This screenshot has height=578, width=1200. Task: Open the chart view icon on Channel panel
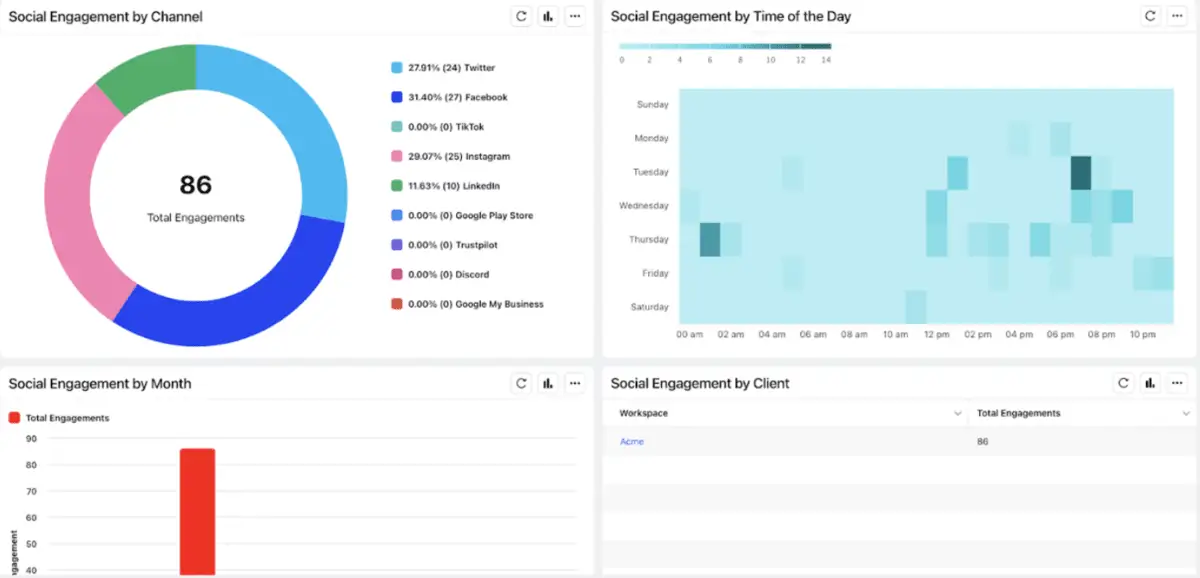coord(547,16)
